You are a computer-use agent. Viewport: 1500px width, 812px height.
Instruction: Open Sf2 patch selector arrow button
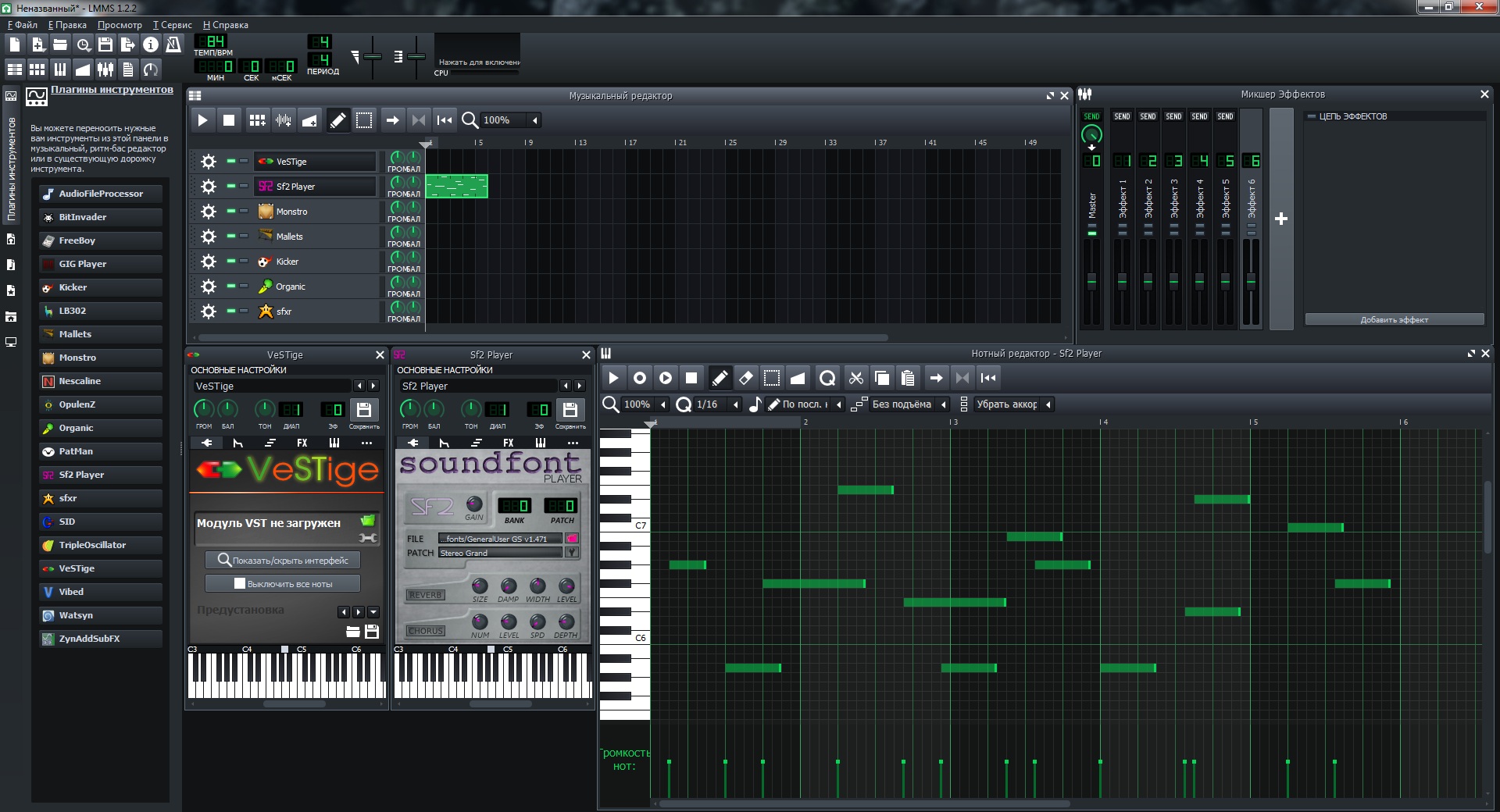pos(572,553)
